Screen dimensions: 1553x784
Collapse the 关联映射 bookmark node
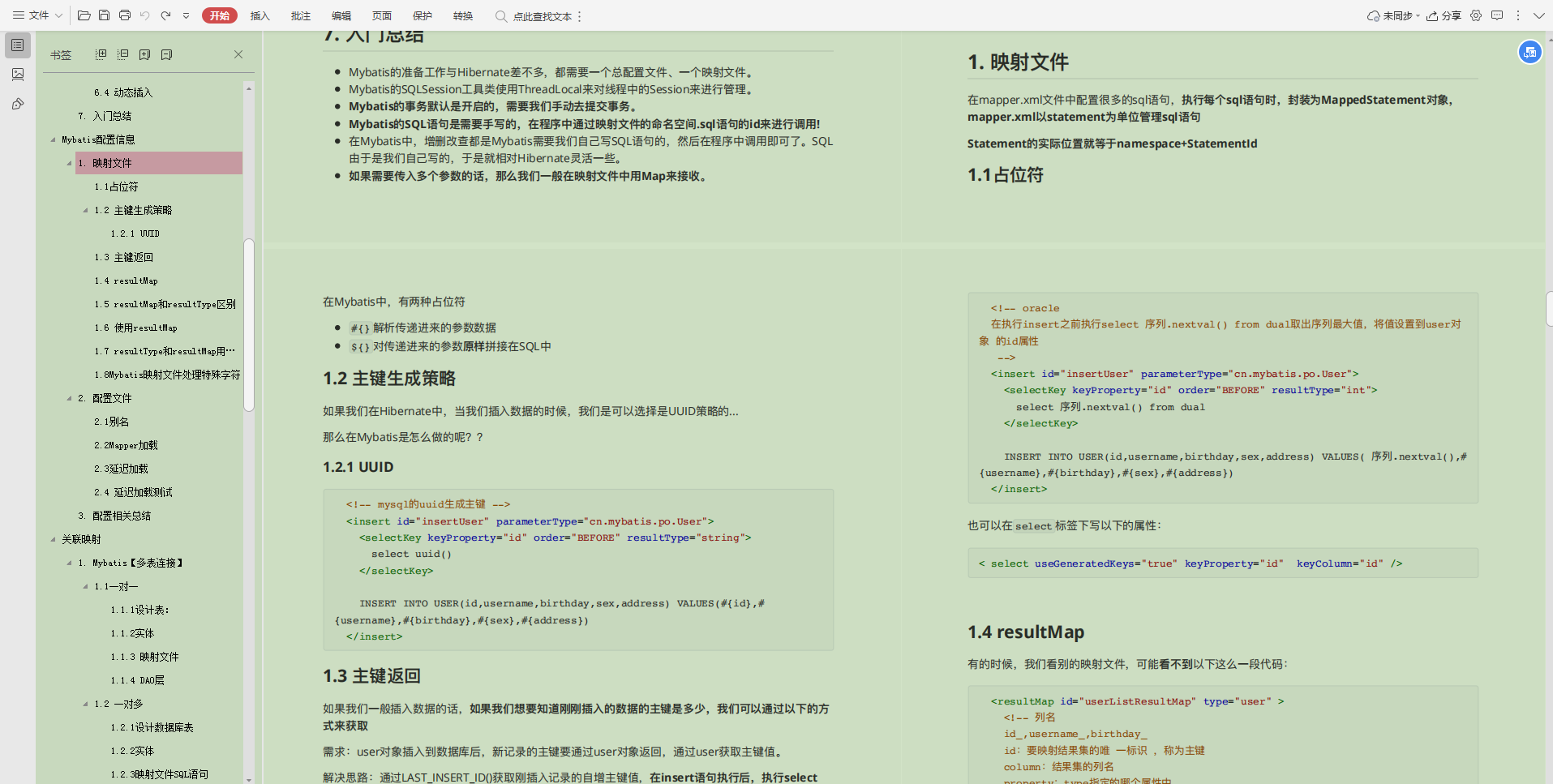click(x=54, y=539)
